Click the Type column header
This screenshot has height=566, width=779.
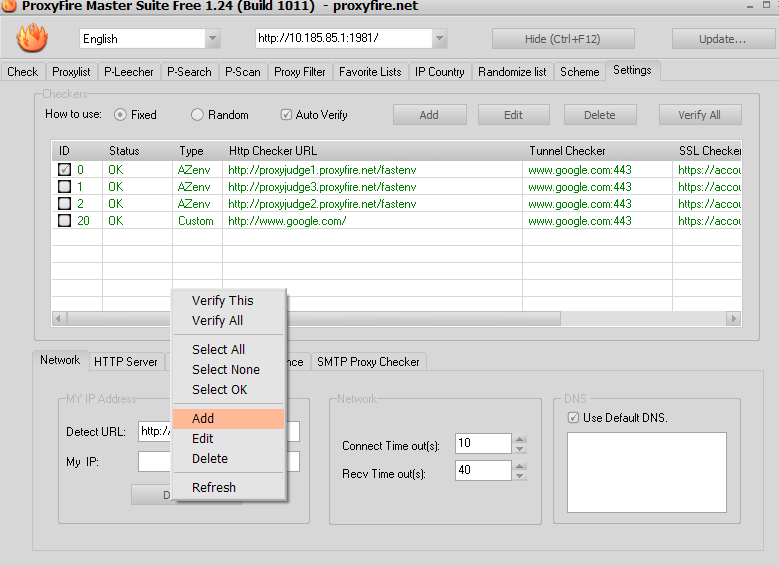tap(197, 151)
